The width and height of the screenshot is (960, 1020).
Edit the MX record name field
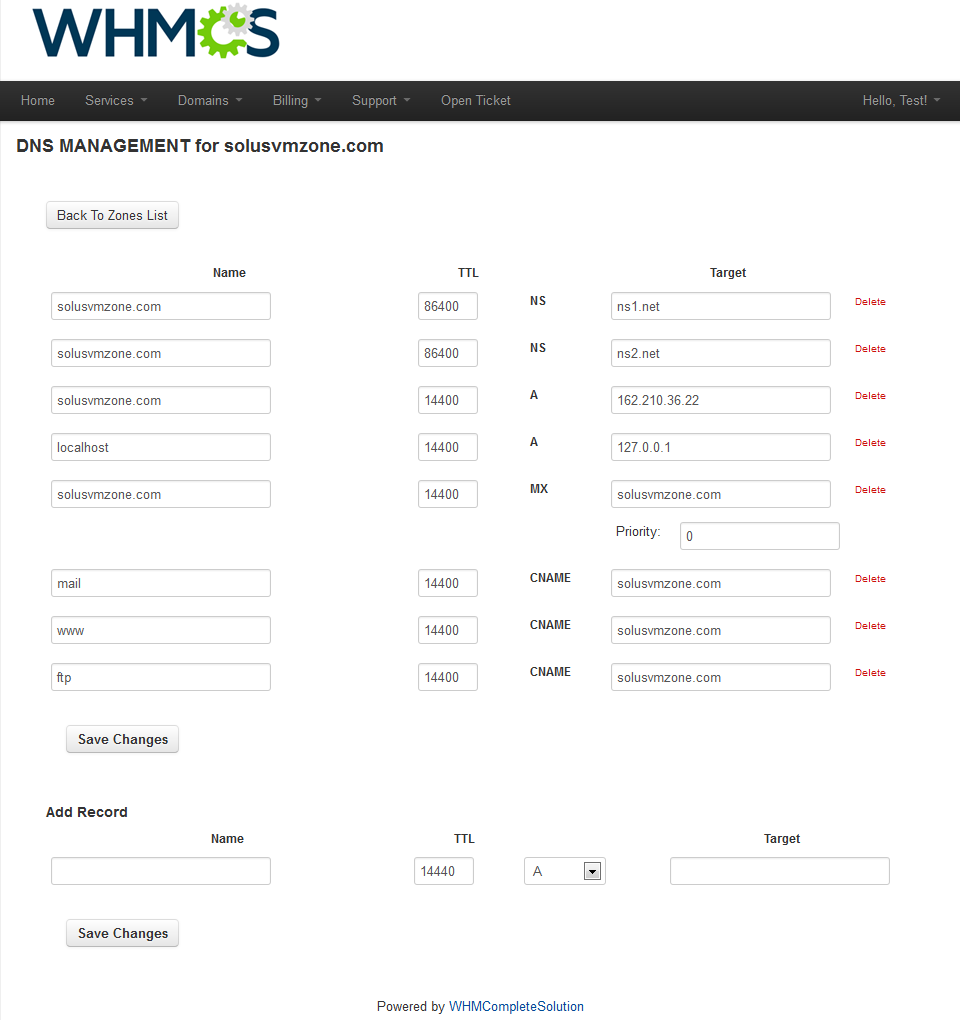pos(161,494)
